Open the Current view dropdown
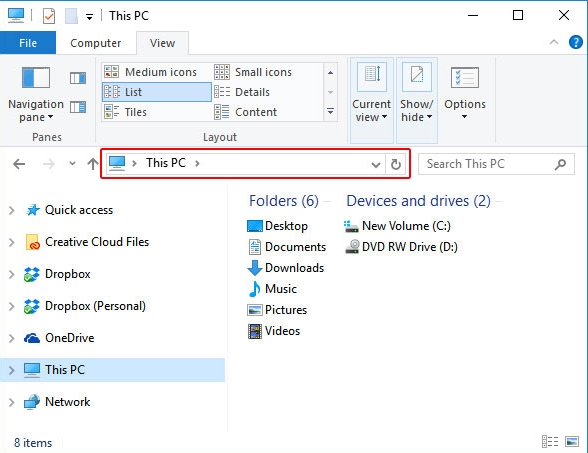Viewport: 588px width, 453px height. [371, 100]
